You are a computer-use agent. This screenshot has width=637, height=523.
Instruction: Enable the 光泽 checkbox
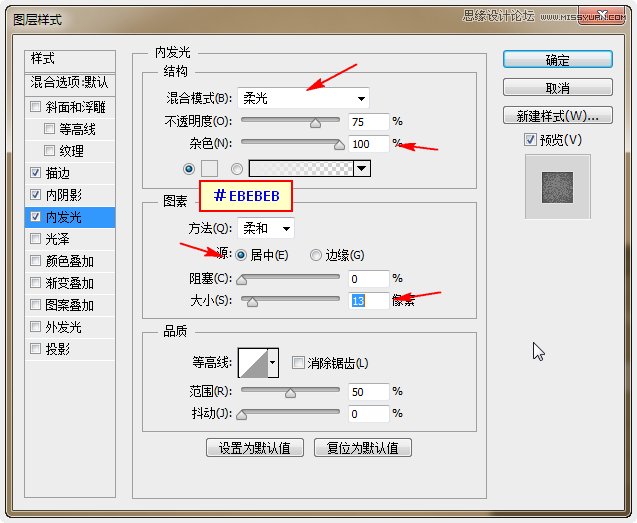[36, 239]
